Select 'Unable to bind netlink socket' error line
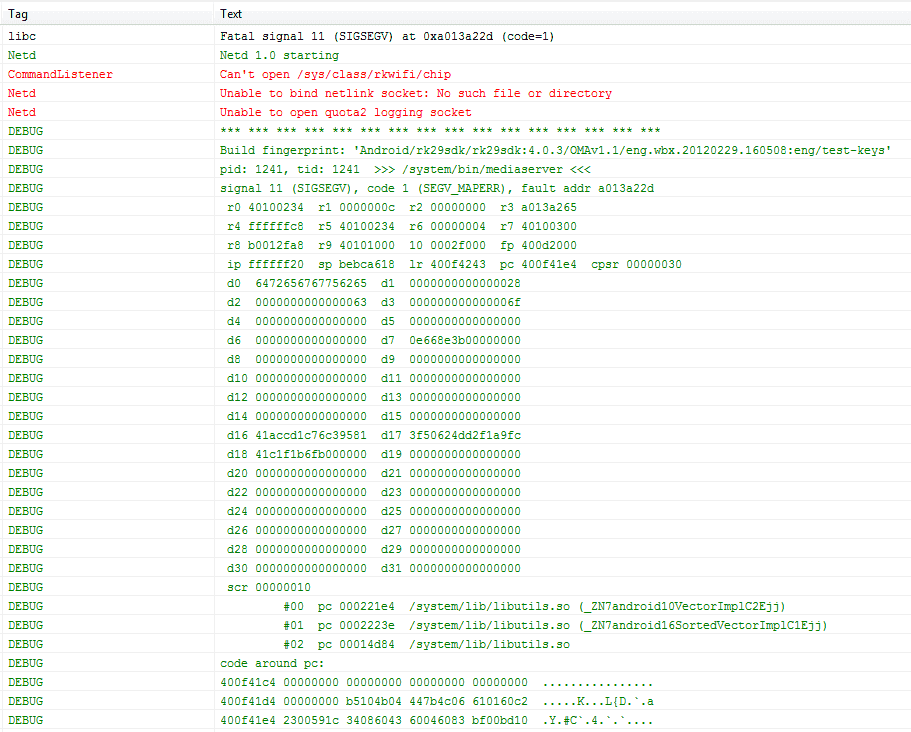This screenshot has width=911, height=732. pos(456,93)
